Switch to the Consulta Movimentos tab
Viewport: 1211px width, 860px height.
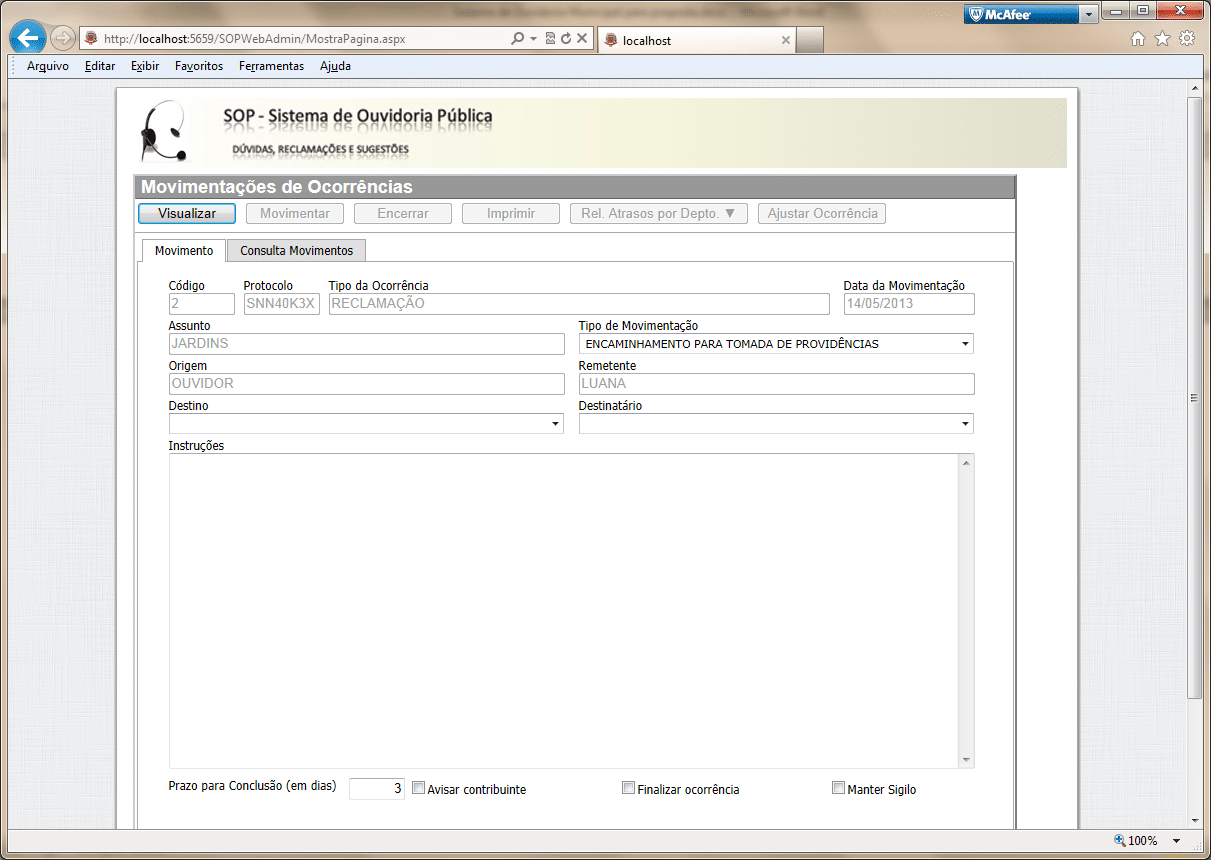pyautogui.click(x=296, y=250)
